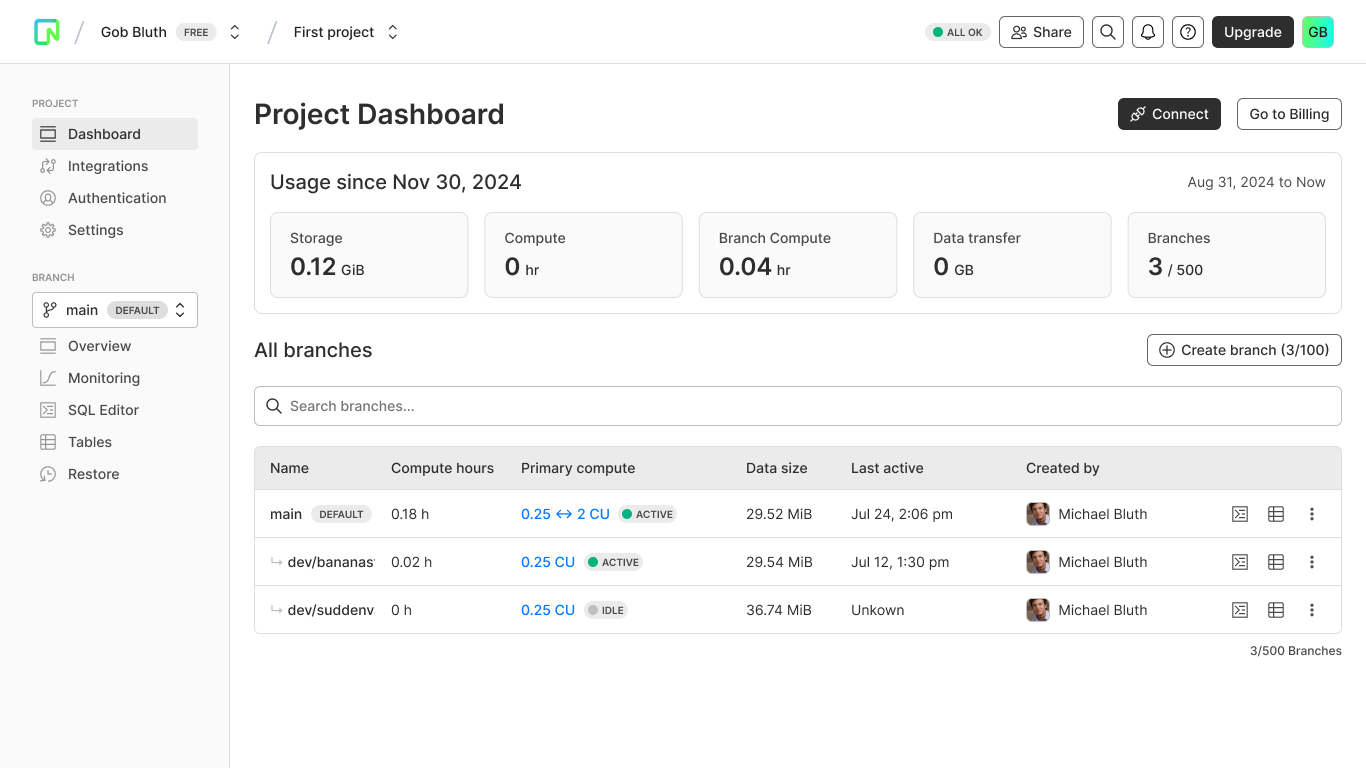Open three-dot menu for dev/suddenv branch
This screenshot has width=1366, height=768.
tap(1312, 610)
